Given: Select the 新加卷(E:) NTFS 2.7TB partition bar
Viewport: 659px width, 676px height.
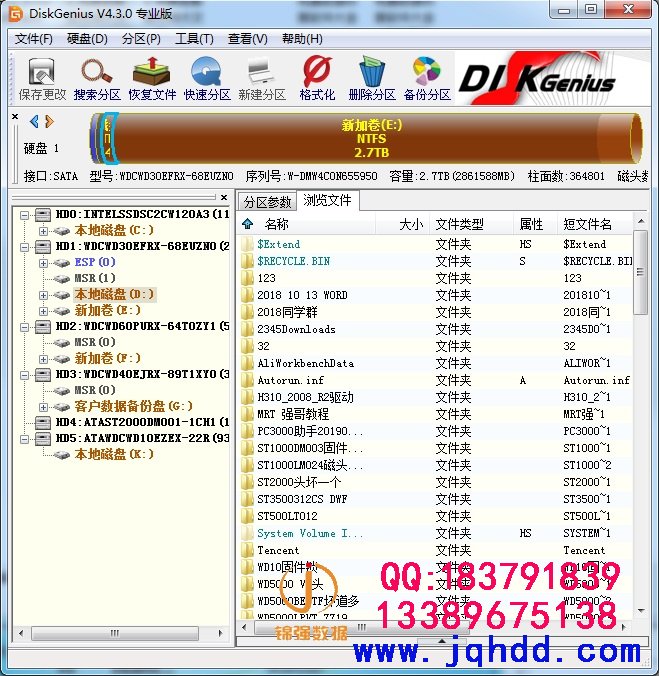Looking at the screenshot, I should point(372,138).
